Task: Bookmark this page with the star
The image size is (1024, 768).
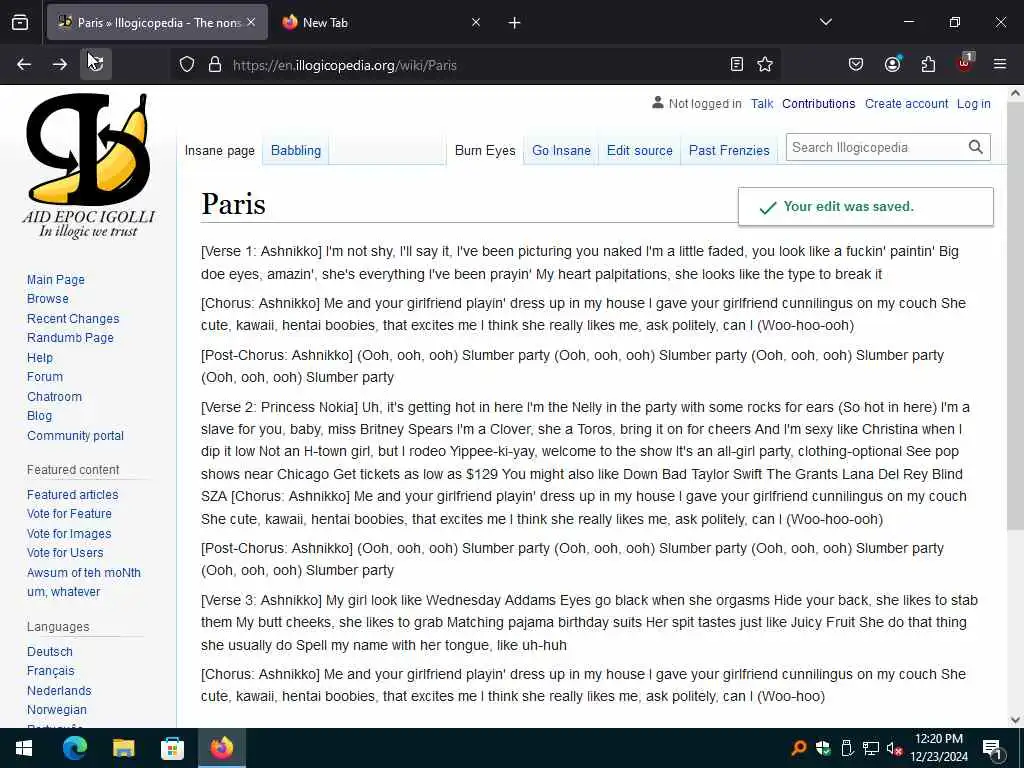Action: click(765, 65)
